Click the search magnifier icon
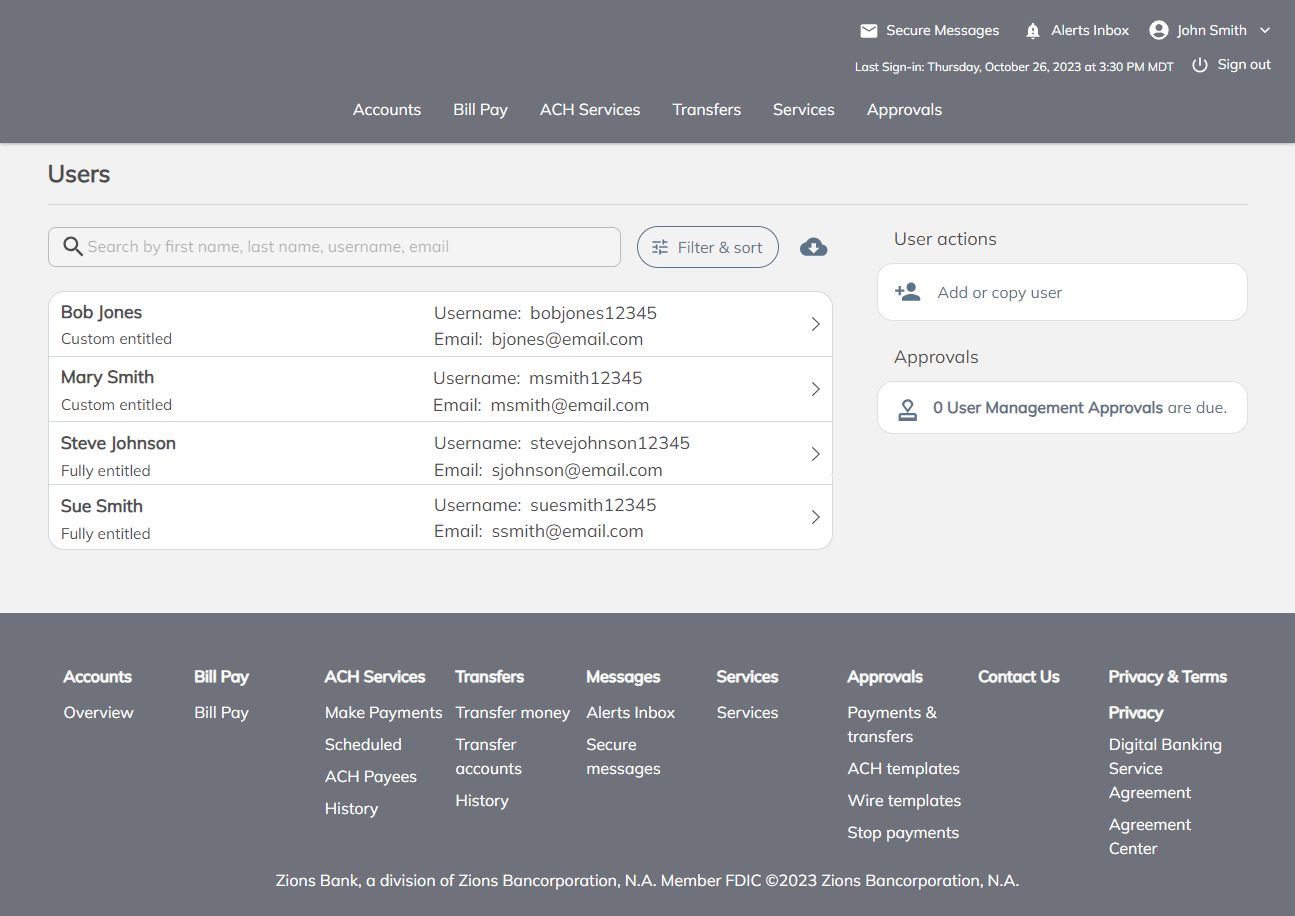This screenshot has width=1295, height=916. pyautogui.click(x=72, y=247)
